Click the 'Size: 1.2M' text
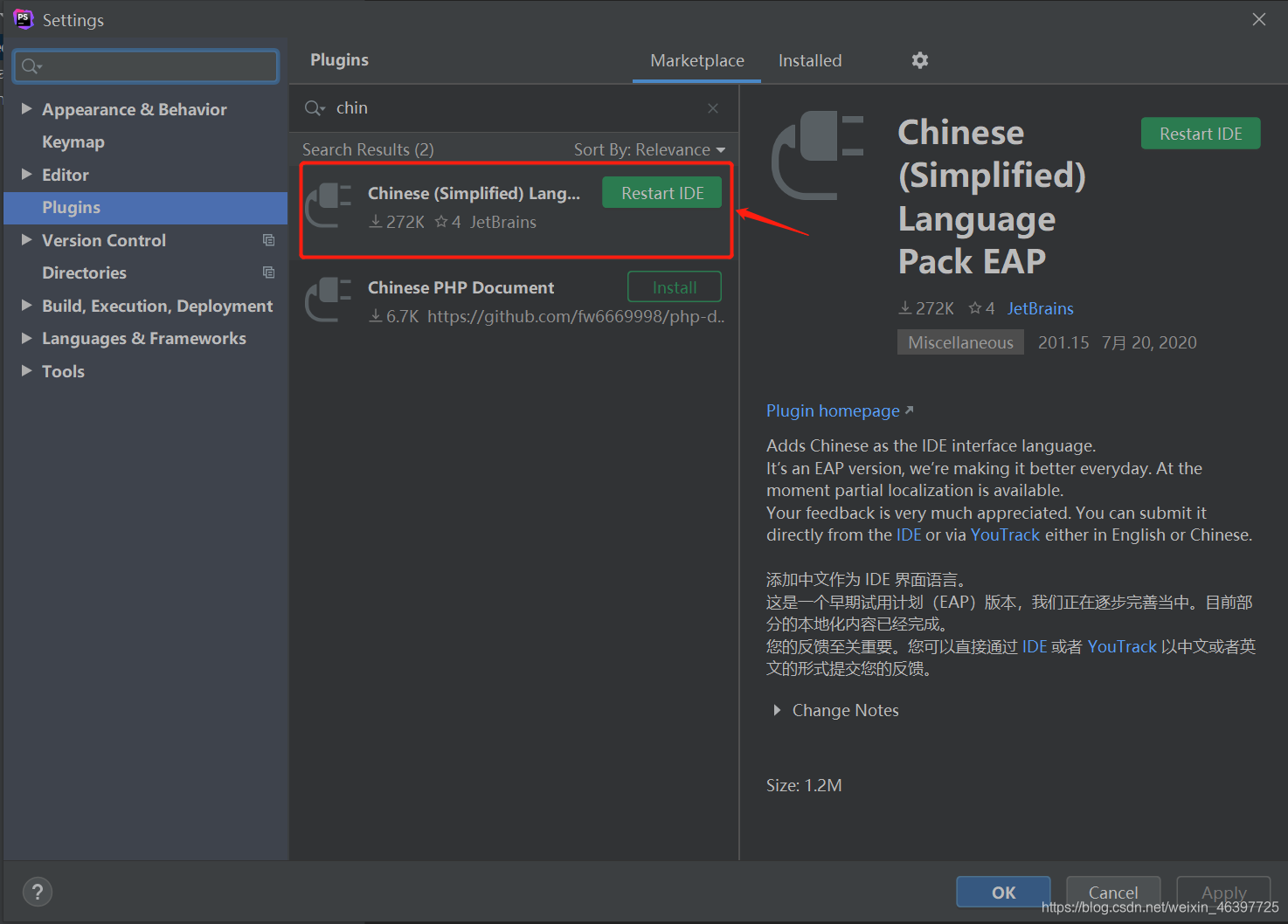This screenshot has width=1288, height=924. click(804, 785)
